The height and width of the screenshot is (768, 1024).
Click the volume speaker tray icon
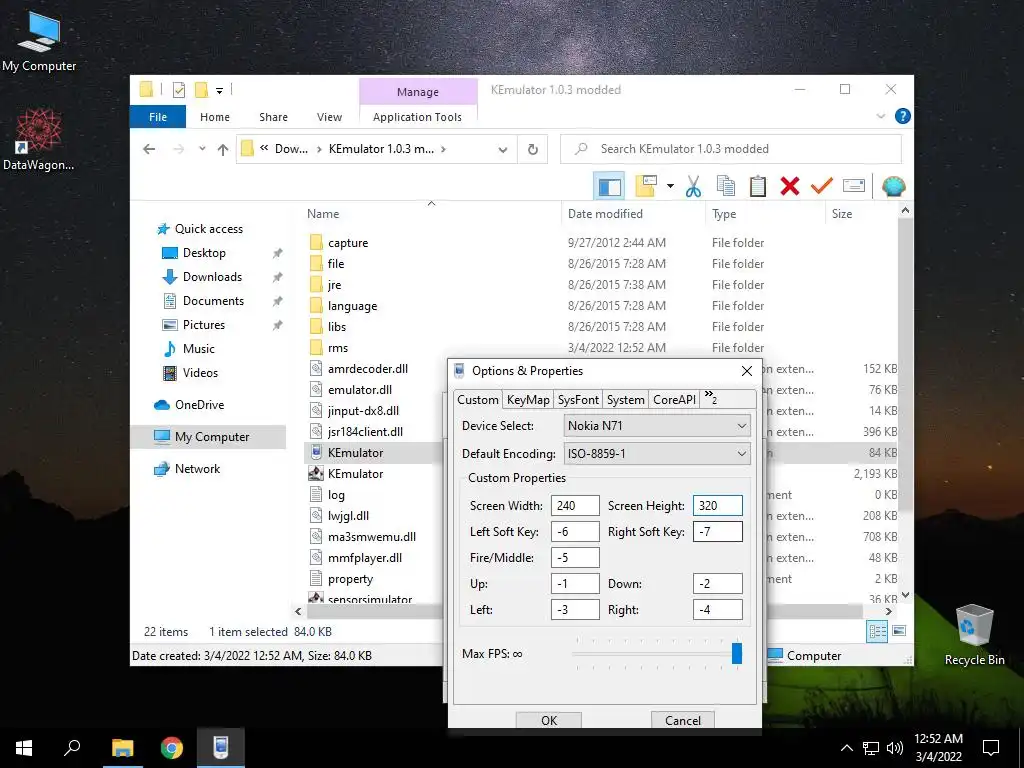[895, 748]
